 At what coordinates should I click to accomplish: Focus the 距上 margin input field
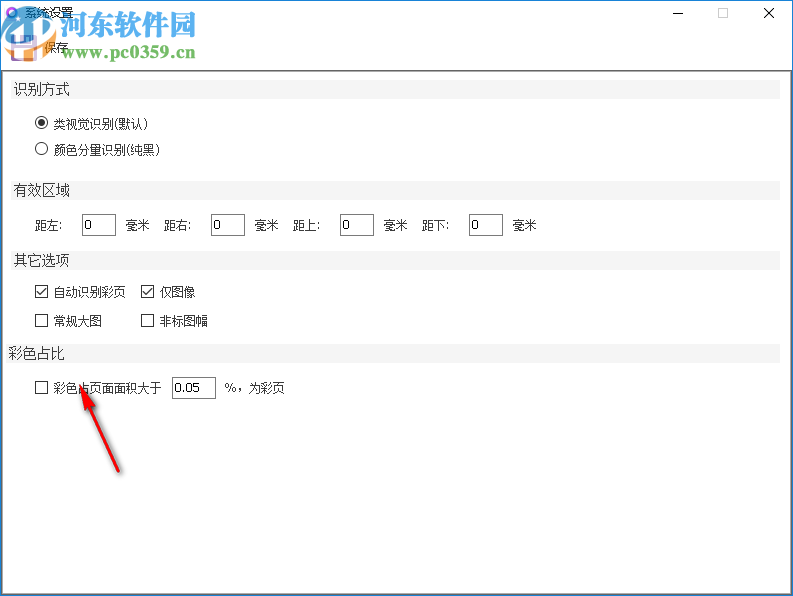(x=357, y=225)
